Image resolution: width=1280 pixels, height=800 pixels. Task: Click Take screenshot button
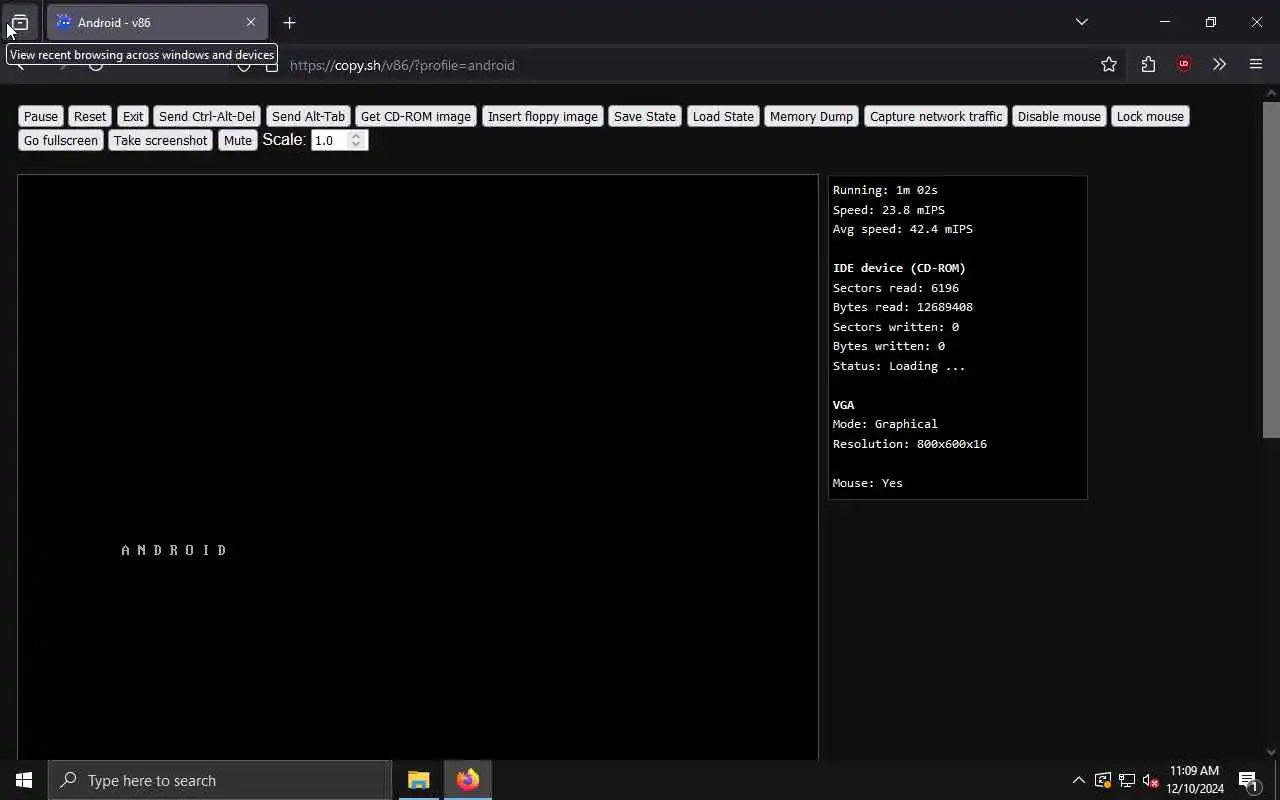[161, 140]
